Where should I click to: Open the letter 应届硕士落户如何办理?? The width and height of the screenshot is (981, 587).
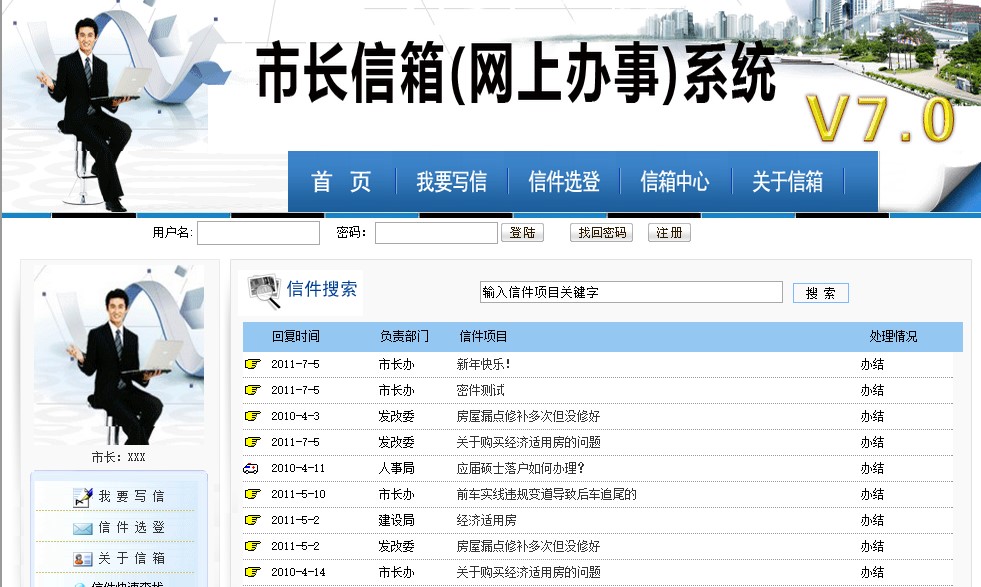pyautogui.click(x=521, y=468)
